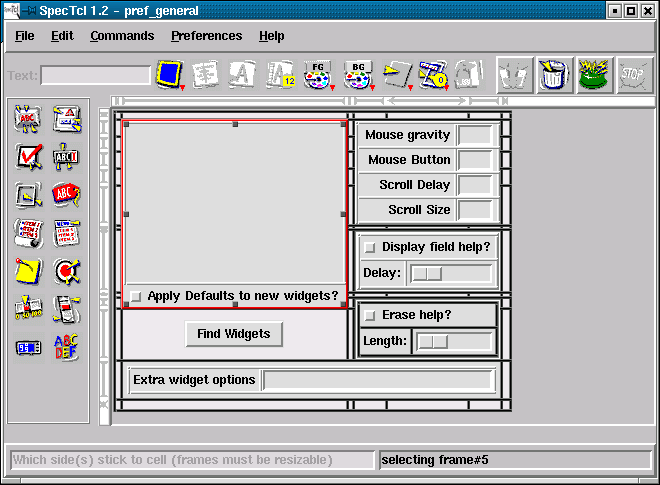
Task: Select the colorful ABC DEF text widget
Action: point(66,347)
